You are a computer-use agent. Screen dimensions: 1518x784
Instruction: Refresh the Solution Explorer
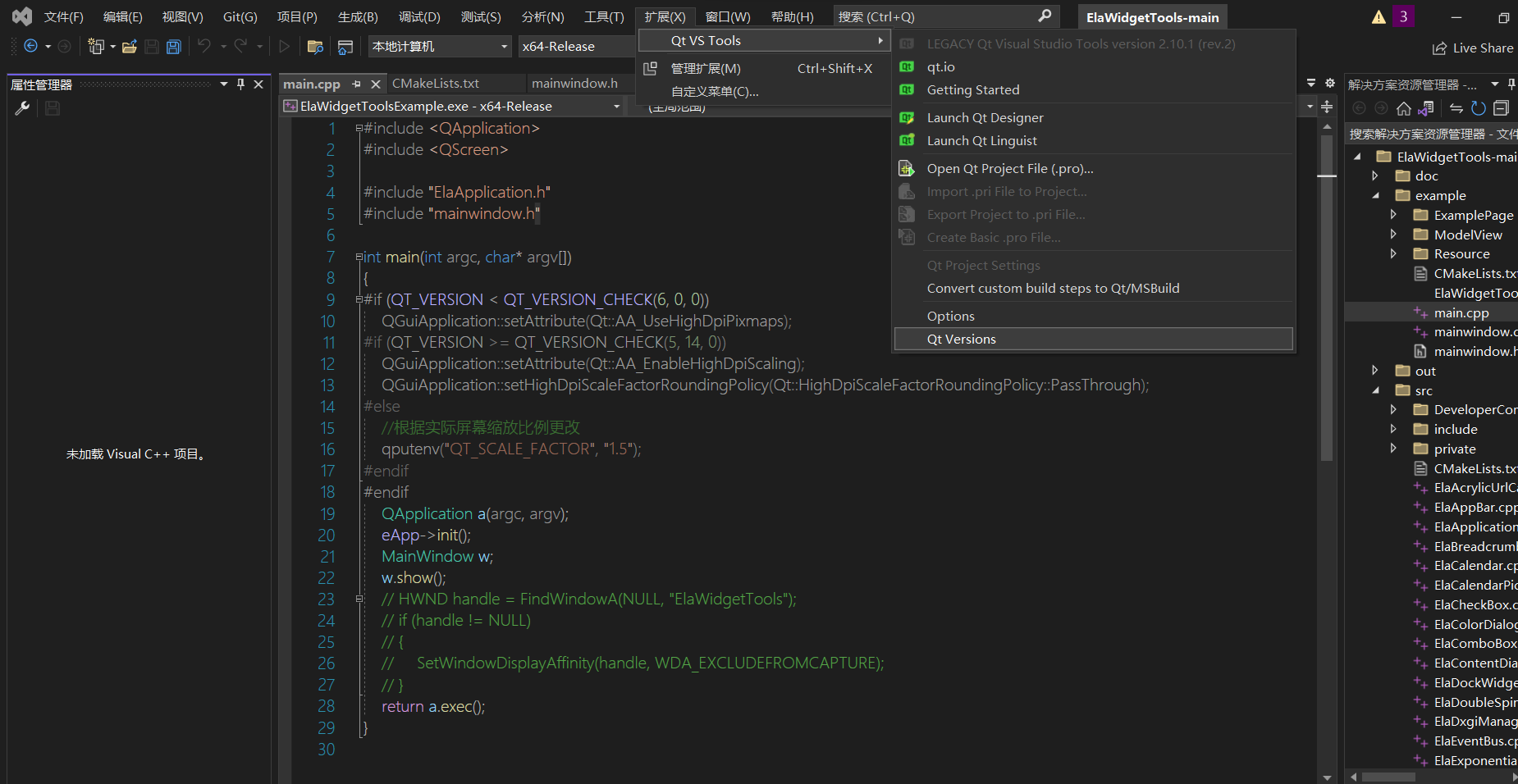point(1479,108)
